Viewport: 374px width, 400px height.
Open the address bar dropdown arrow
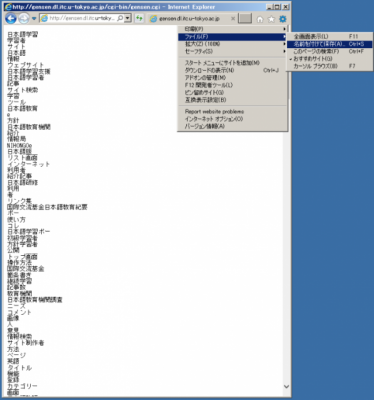(127, 18)
